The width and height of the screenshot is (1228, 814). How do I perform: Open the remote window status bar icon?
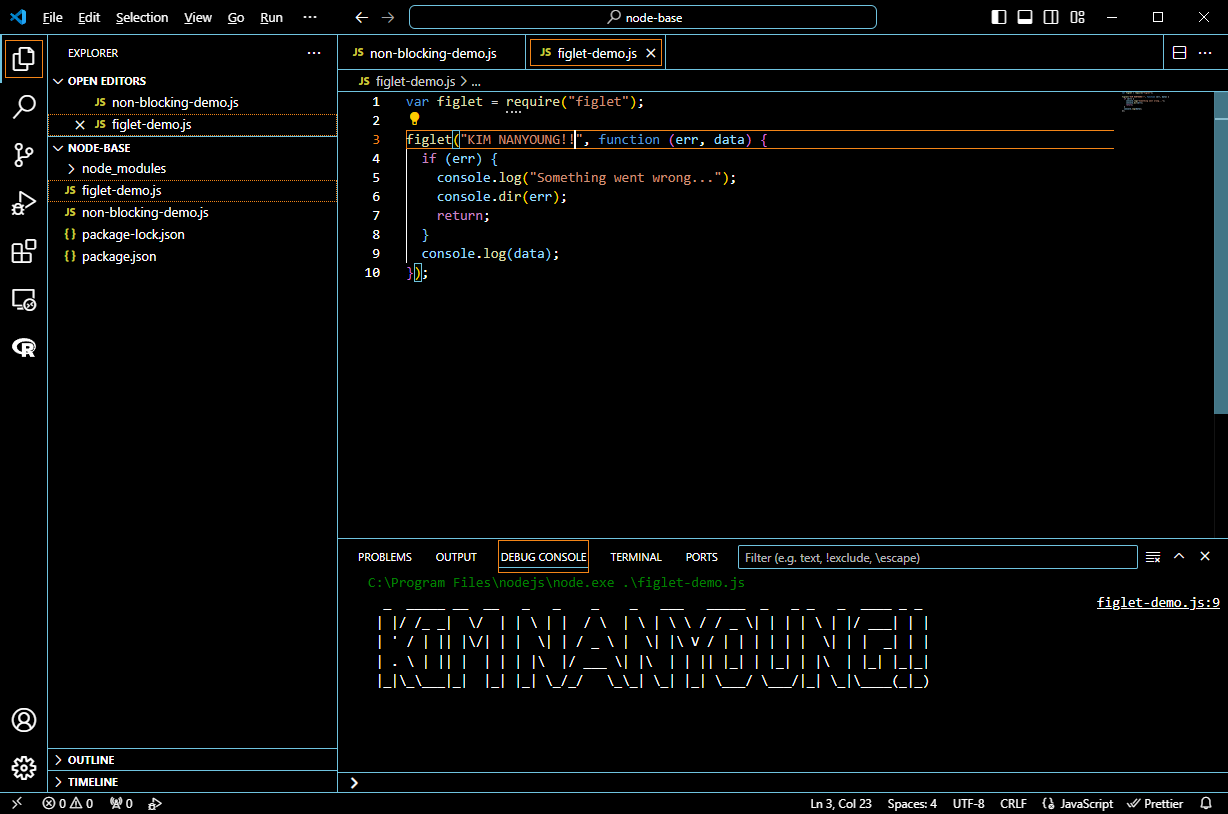point(17,803)
